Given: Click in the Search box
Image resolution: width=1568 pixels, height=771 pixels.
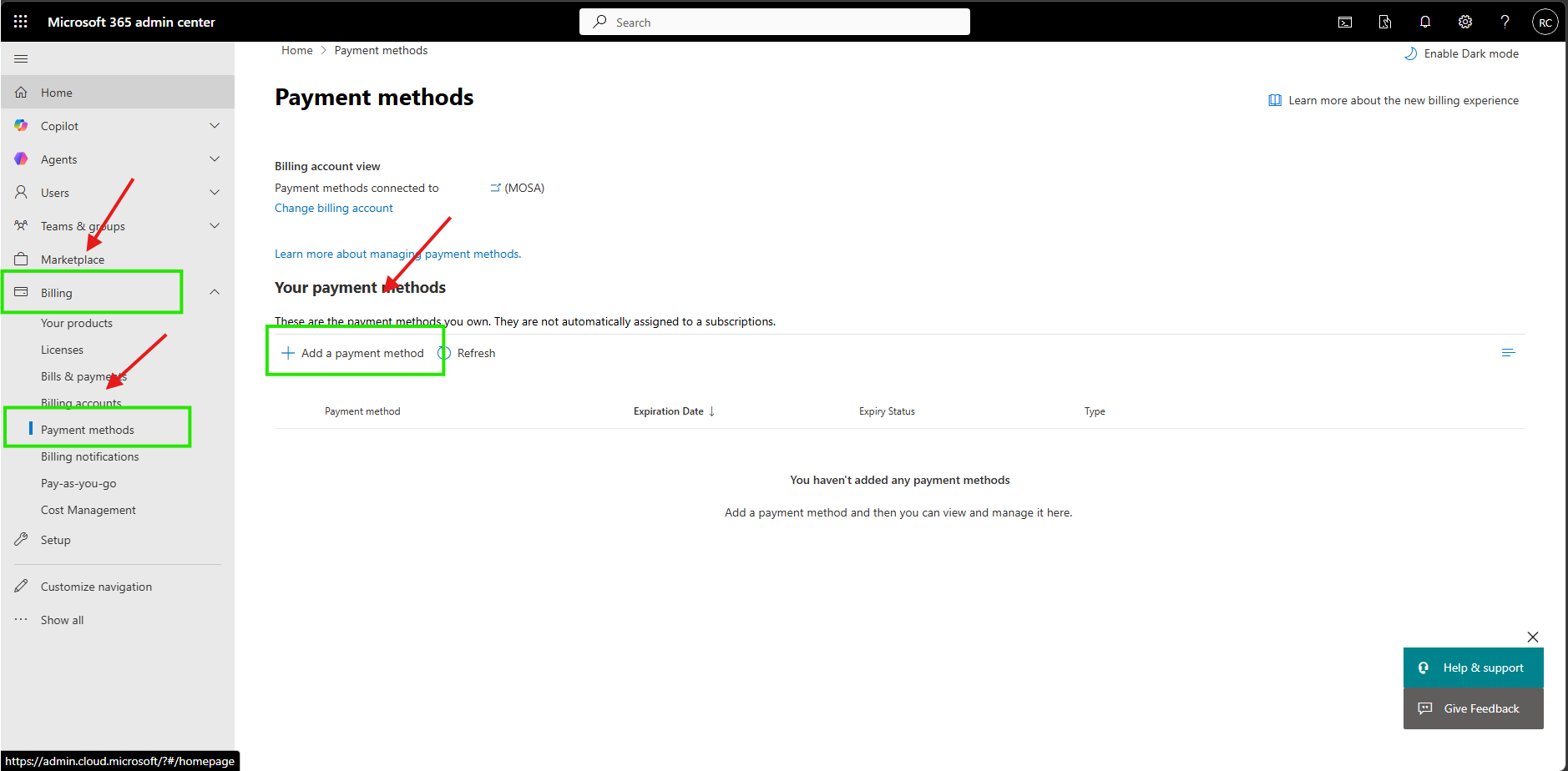Looking at the screenshot, I should tap(775, 22).
